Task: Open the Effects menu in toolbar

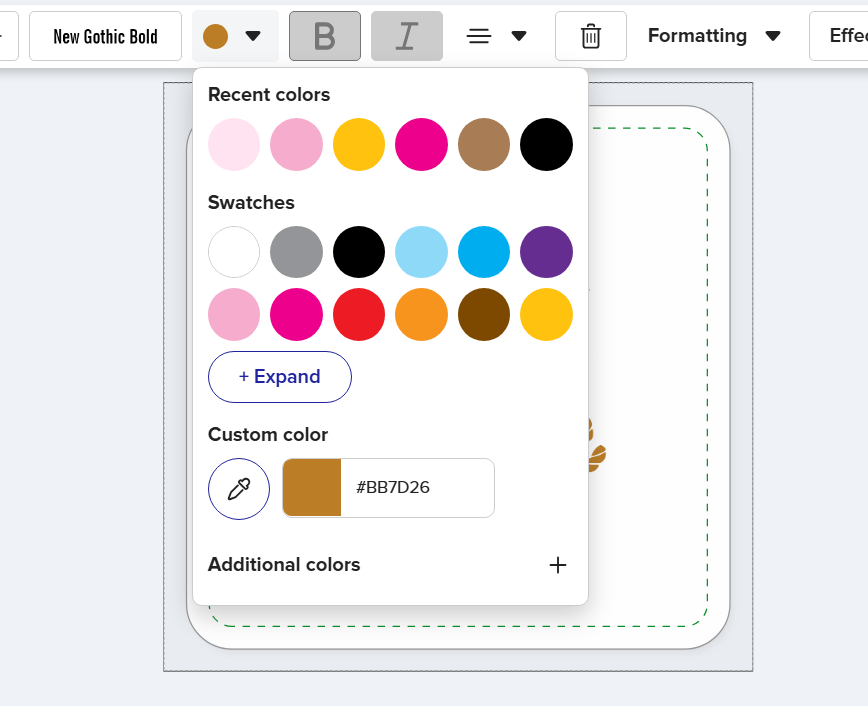Action: click(839, 36)
